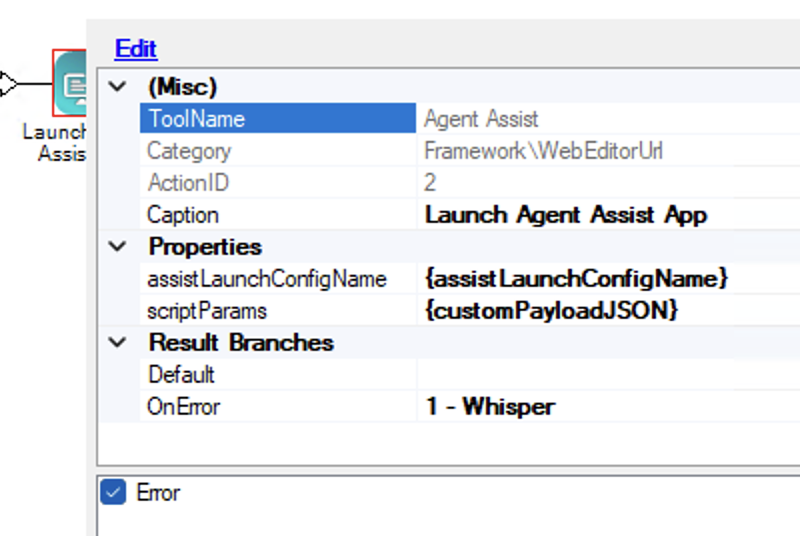
Task: Click the Result Branches header text
Action: click(241, 343)
